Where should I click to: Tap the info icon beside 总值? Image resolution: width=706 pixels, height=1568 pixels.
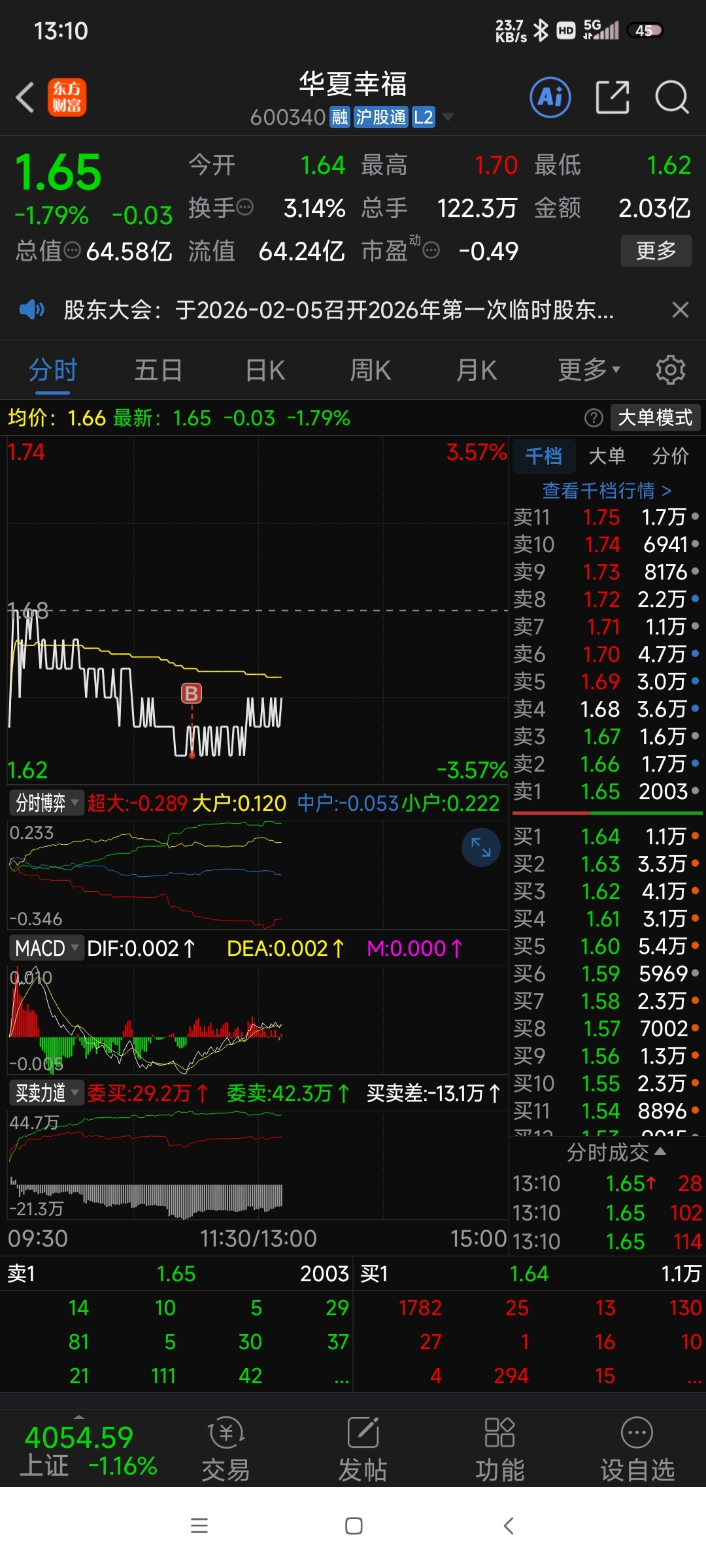point(72,250)
